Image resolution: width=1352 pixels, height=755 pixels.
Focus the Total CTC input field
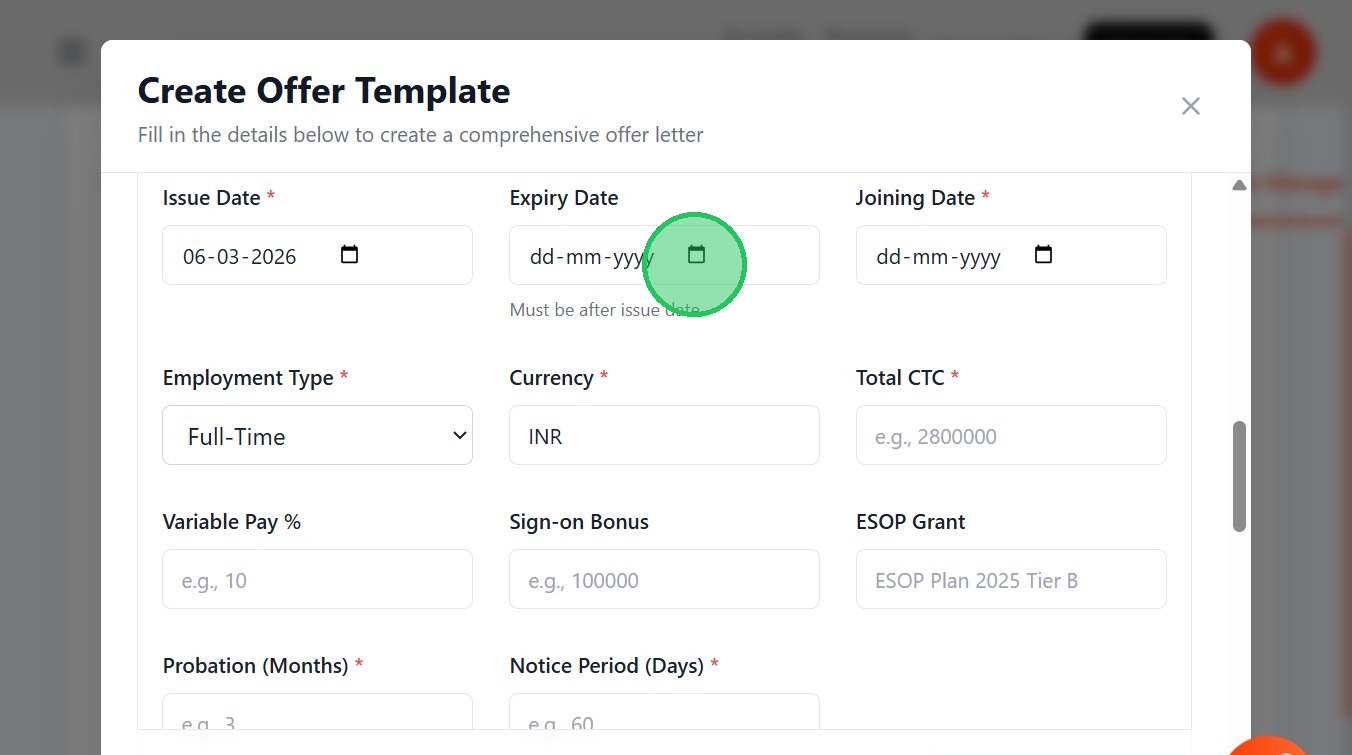(x=1011, y=435)
